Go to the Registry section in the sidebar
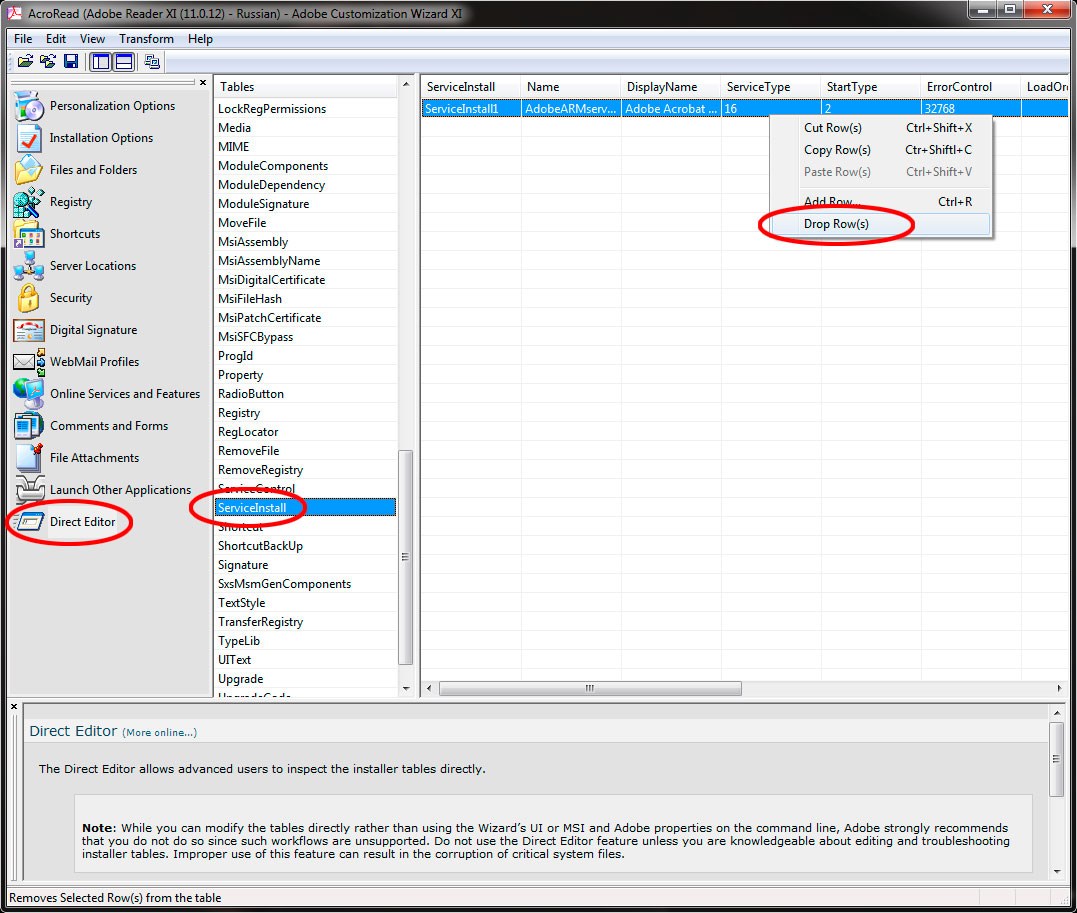 click(71, 202)
